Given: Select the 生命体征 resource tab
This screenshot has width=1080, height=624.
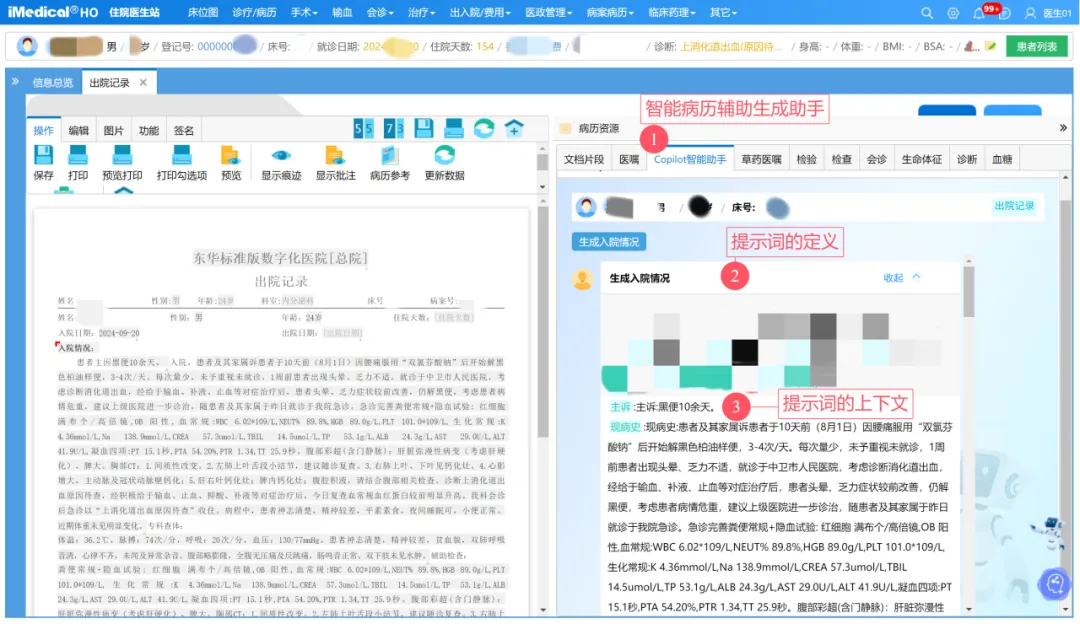Looking at the screenshot, I should point(921,159).
